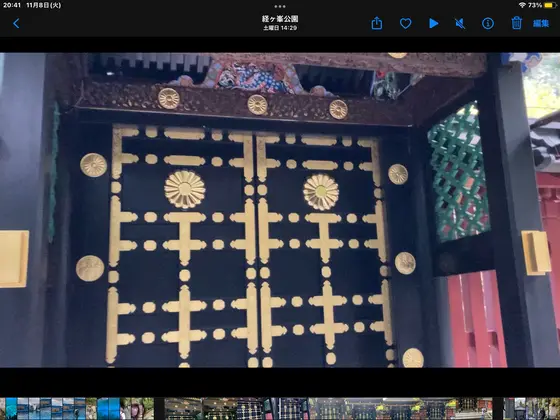Screen dimensions: 560x420
Task: Tap the three dots multitasking control
Action: coord(280,6)
